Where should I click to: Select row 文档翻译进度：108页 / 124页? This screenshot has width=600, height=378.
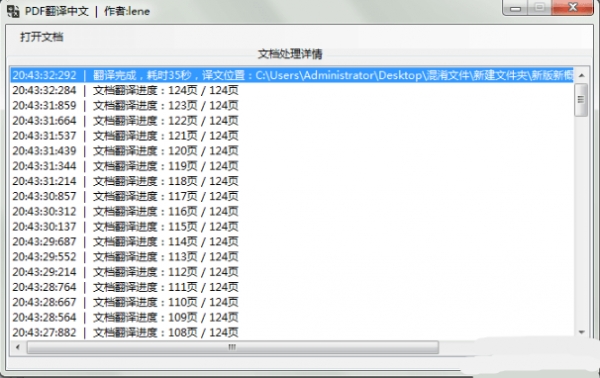pos(292,332)
